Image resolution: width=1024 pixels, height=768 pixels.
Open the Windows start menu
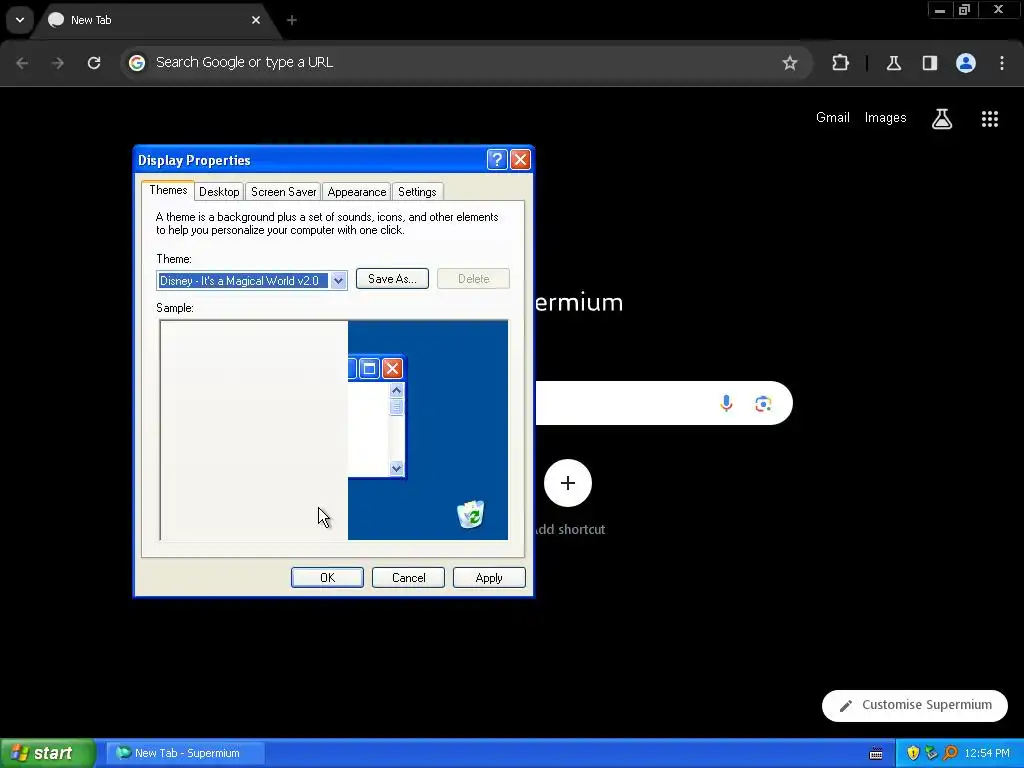(x=47, y=753)
